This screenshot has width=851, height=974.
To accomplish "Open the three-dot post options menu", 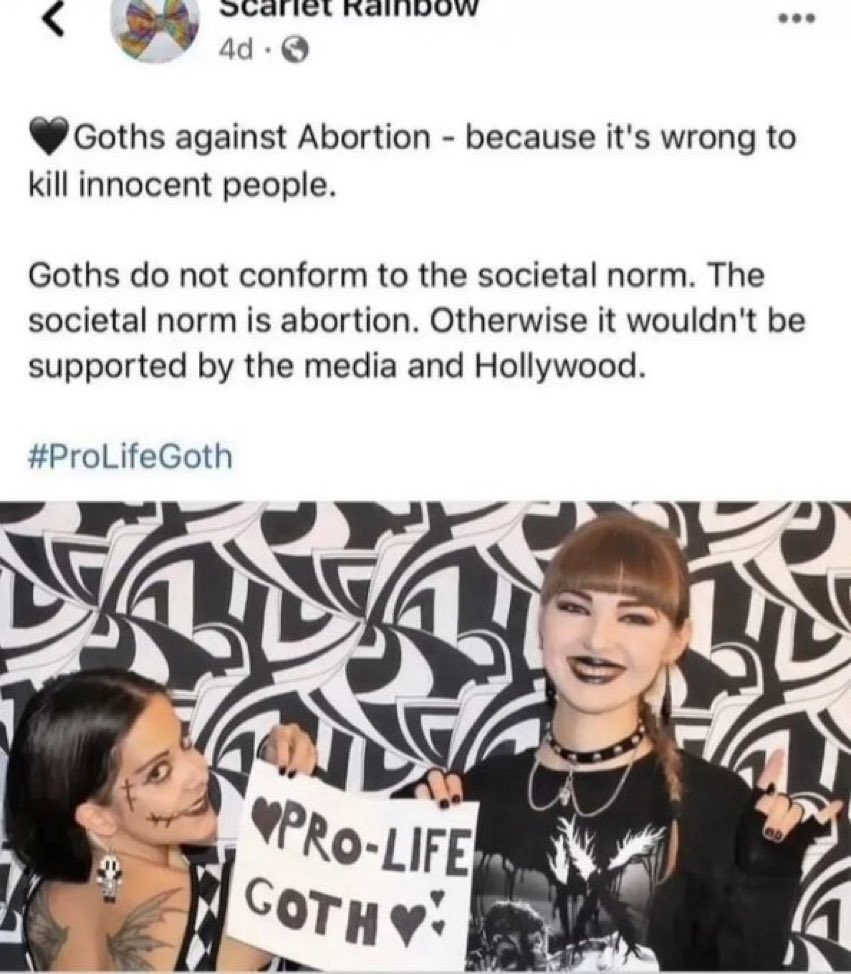I will point(797,19).
